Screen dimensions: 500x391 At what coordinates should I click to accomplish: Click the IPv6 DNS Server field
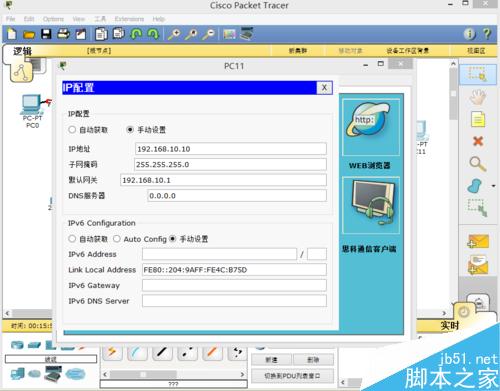point(234,301)
